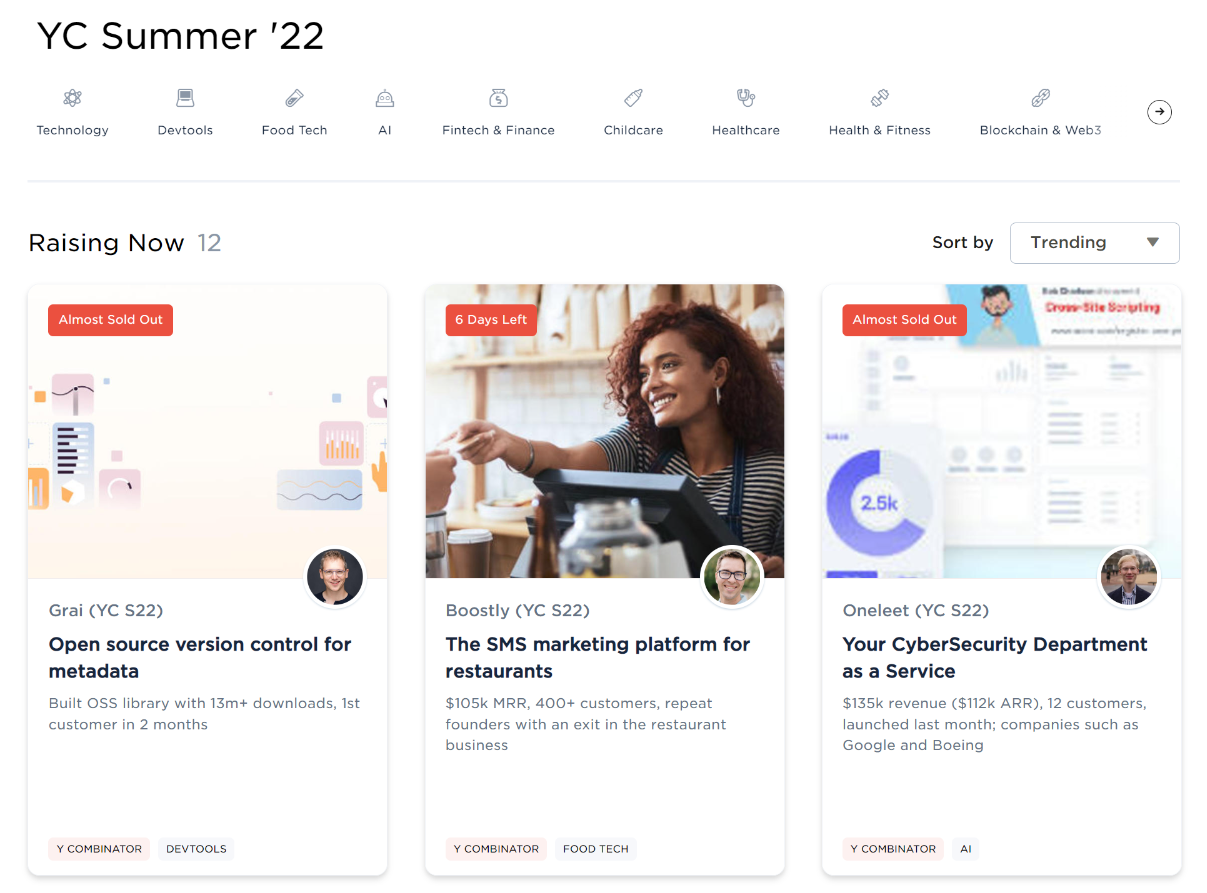1207x893 pixels.
Task: Open the Fintech & Finance money bag icon
Action: point(498,98)
